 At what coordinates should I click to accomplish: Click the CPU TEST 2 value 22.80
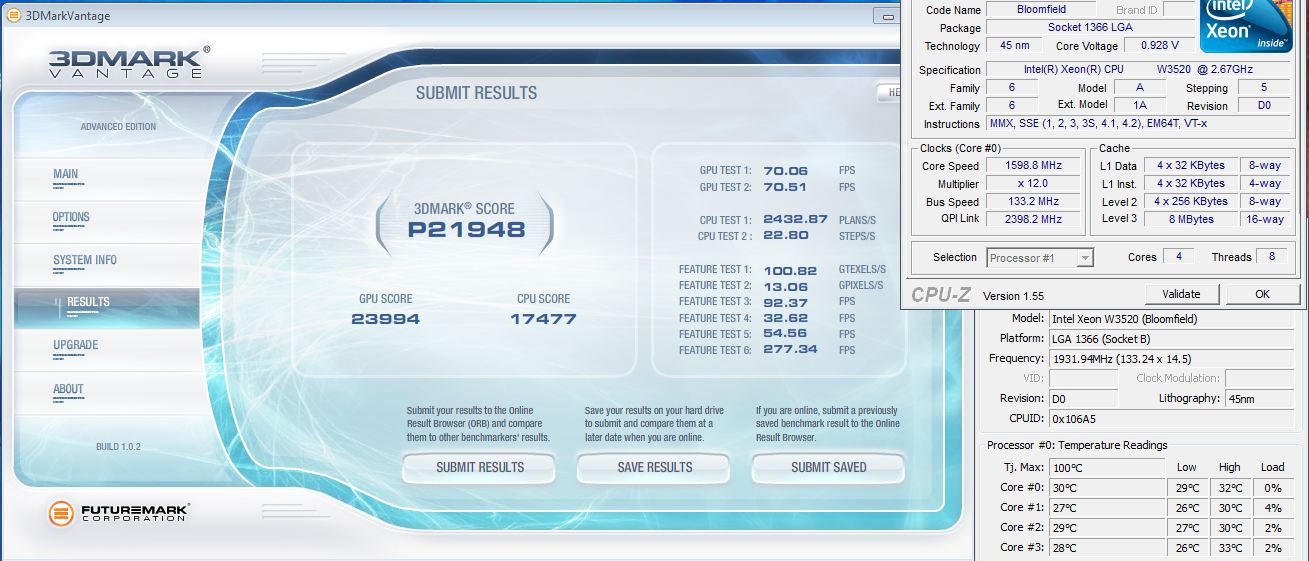[785, 236]
